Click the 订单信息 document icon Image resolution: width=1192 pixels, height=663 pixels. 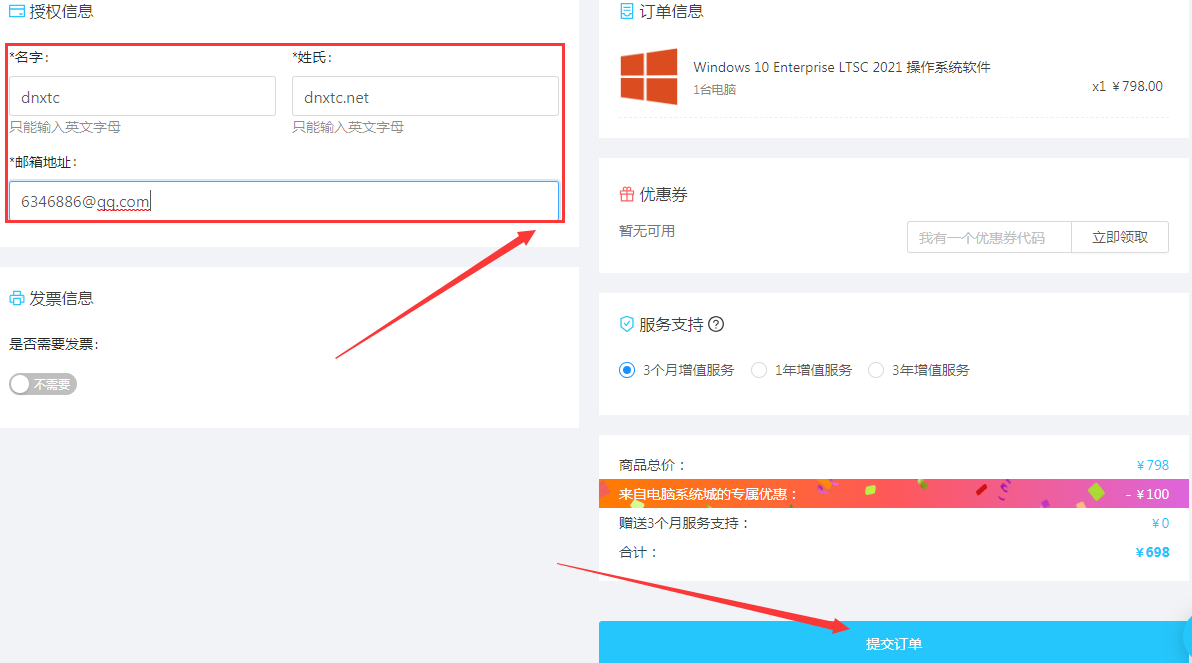[626, 11]
